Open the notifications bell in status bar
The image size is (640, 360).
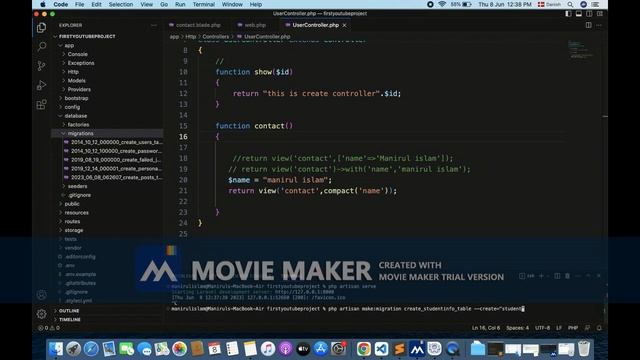click(x=599, y=328)
